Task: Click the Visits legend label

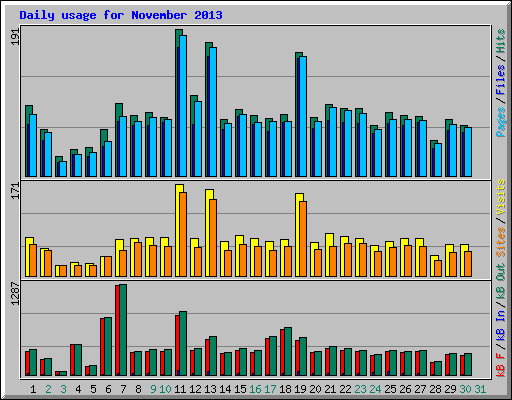Action: (x=500, y=197)
